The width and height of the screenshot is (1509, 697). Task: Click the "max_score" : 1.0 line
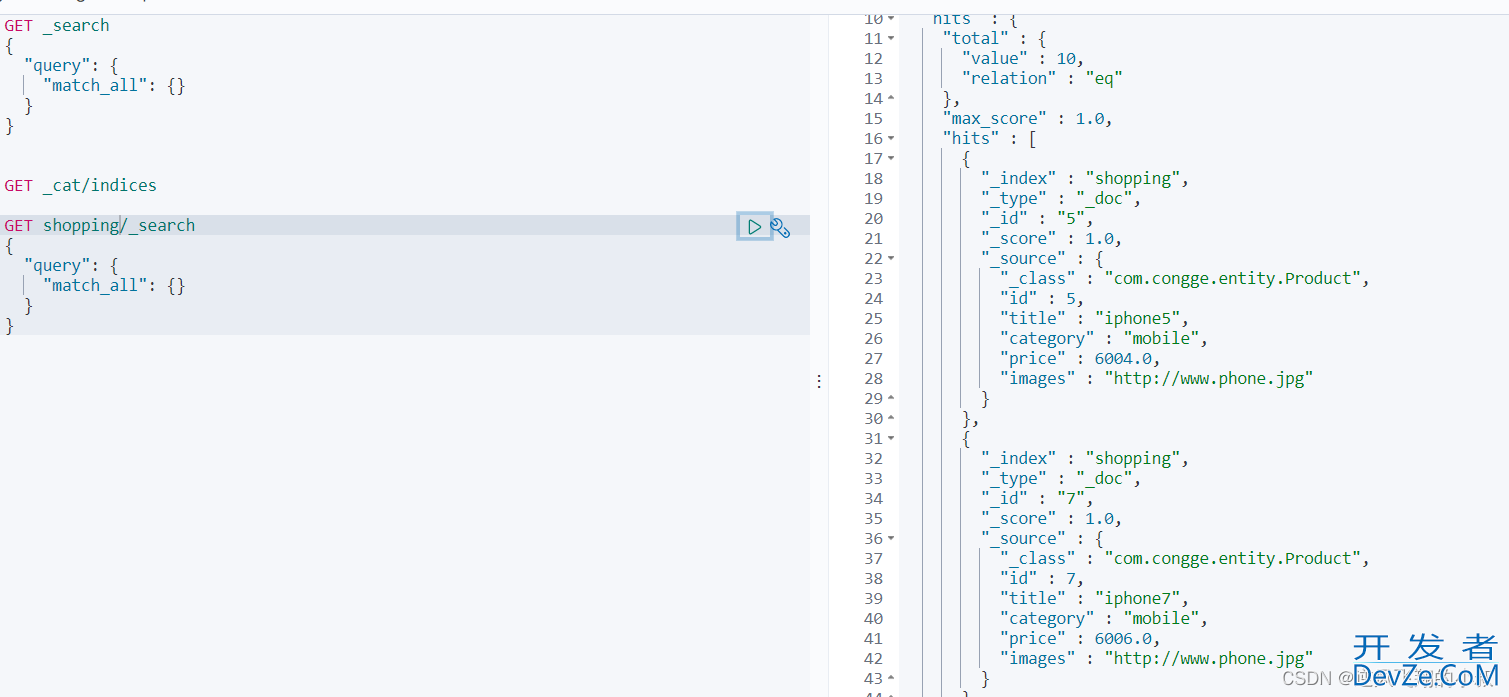[1027, 118]
